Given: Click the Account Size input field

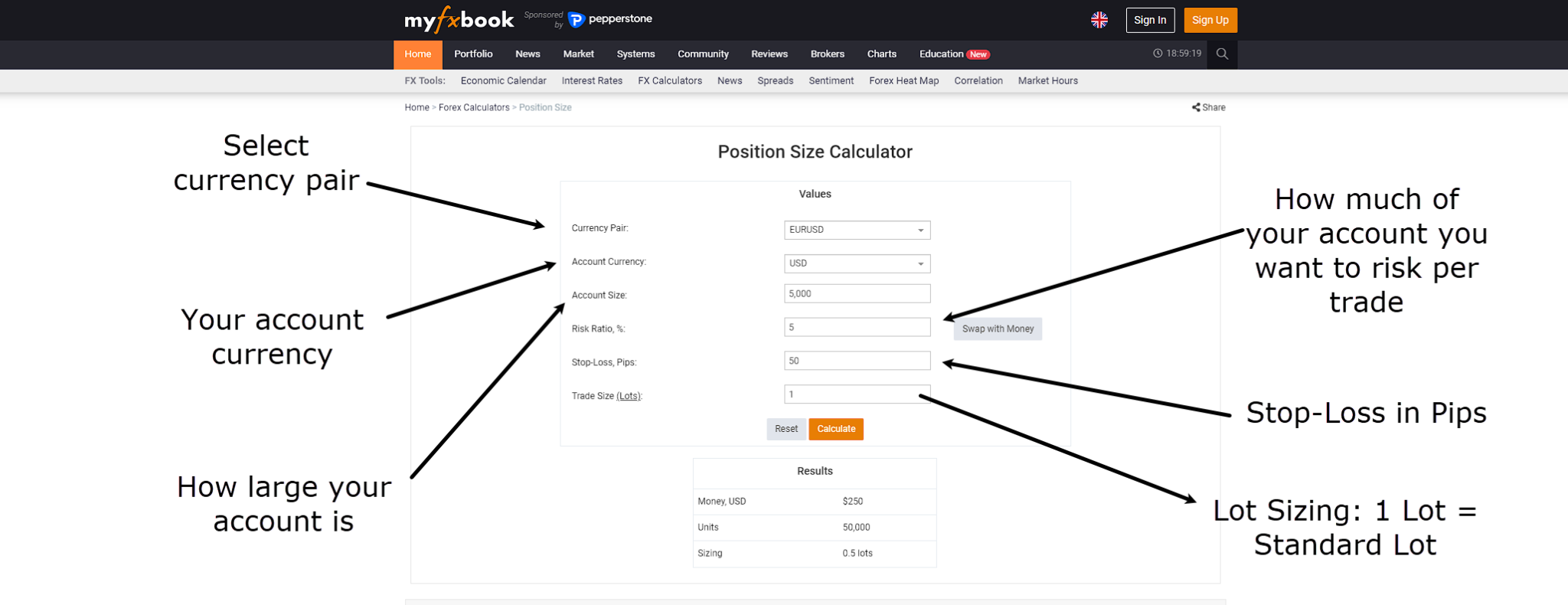Looking at the screenshot, I should (857, 293).
